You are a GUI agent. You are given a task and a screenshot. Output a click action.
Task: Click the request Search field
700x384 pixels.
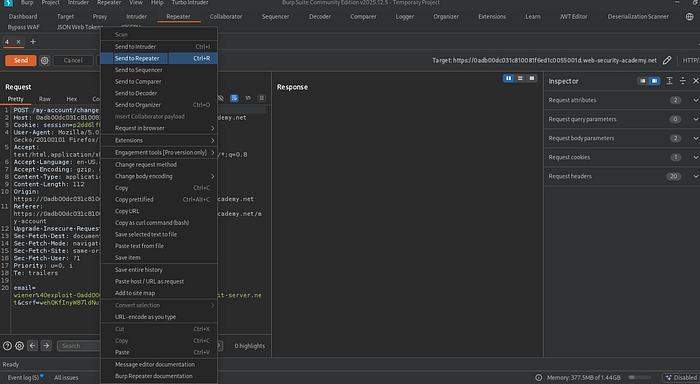point(79,346)
